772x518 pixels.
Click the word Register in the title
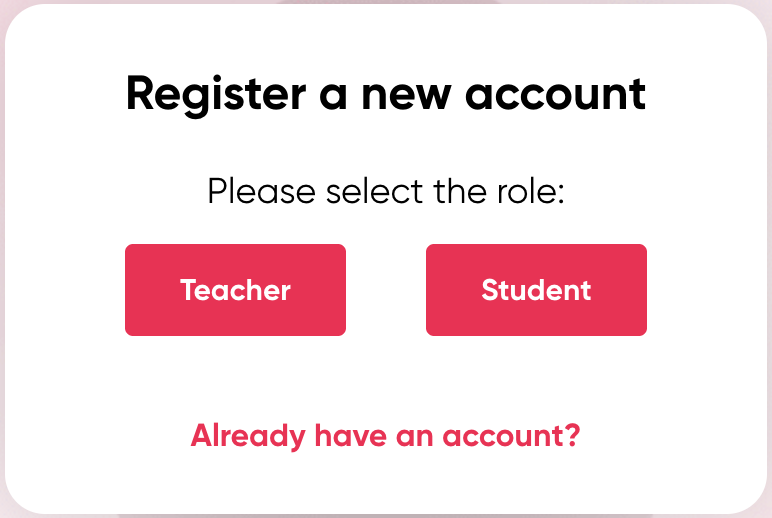(216, 95)
